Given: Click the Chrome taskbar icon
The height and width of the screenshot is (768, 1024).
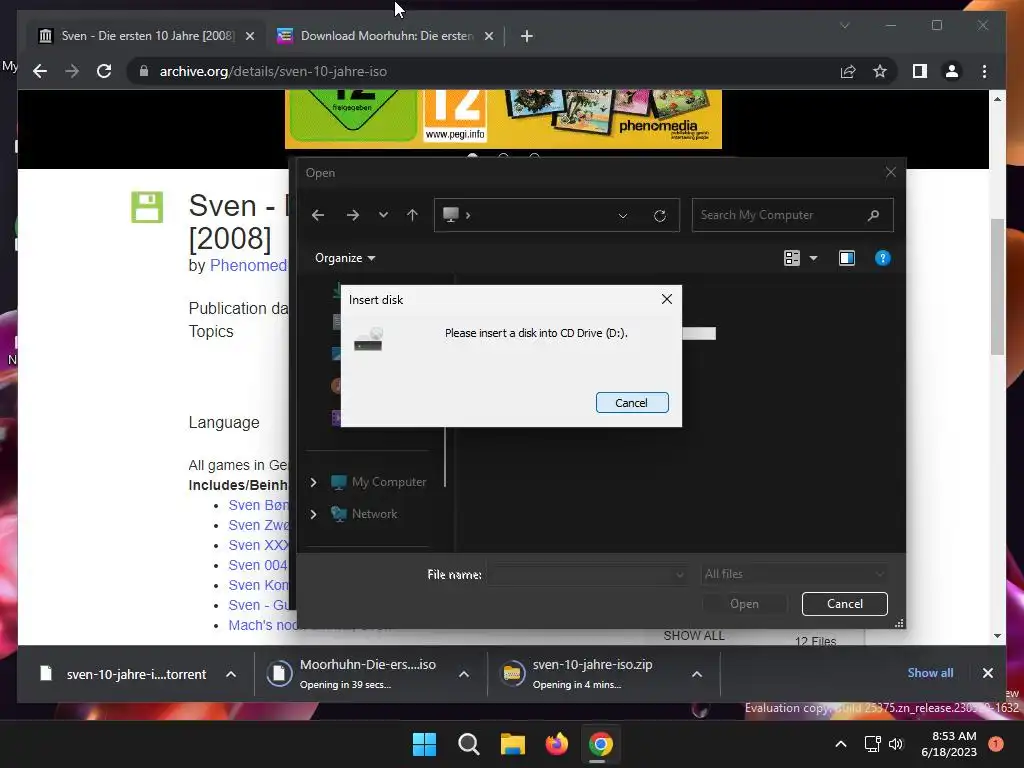Looking at the screenshot, I should pyautogui.click(x=601, y=744).
